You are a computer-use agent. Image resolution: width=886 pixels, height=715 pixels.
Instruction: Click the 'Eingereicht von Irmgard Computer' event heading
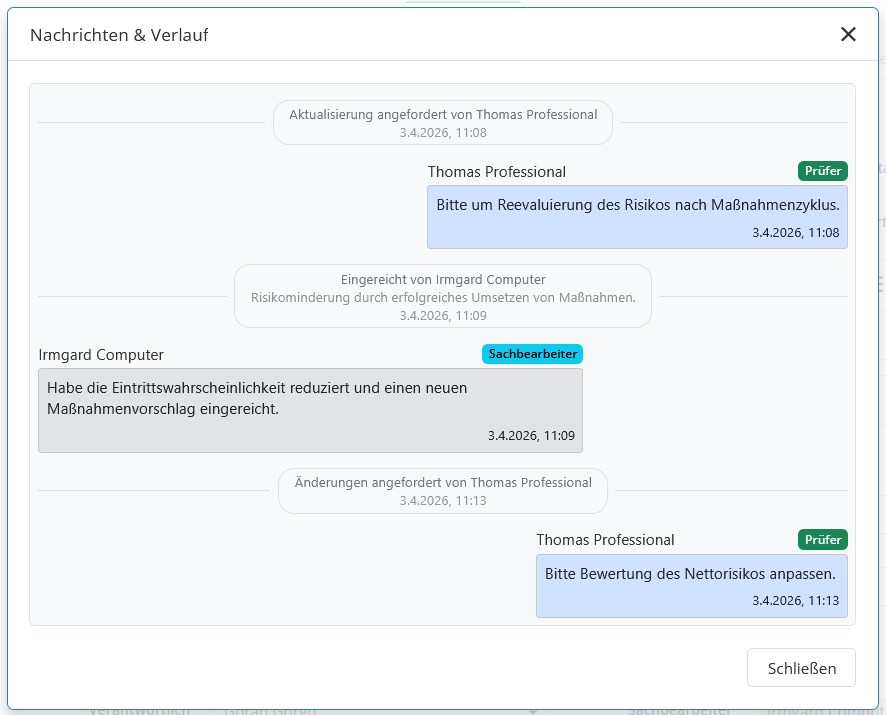(x=443, y=280)
